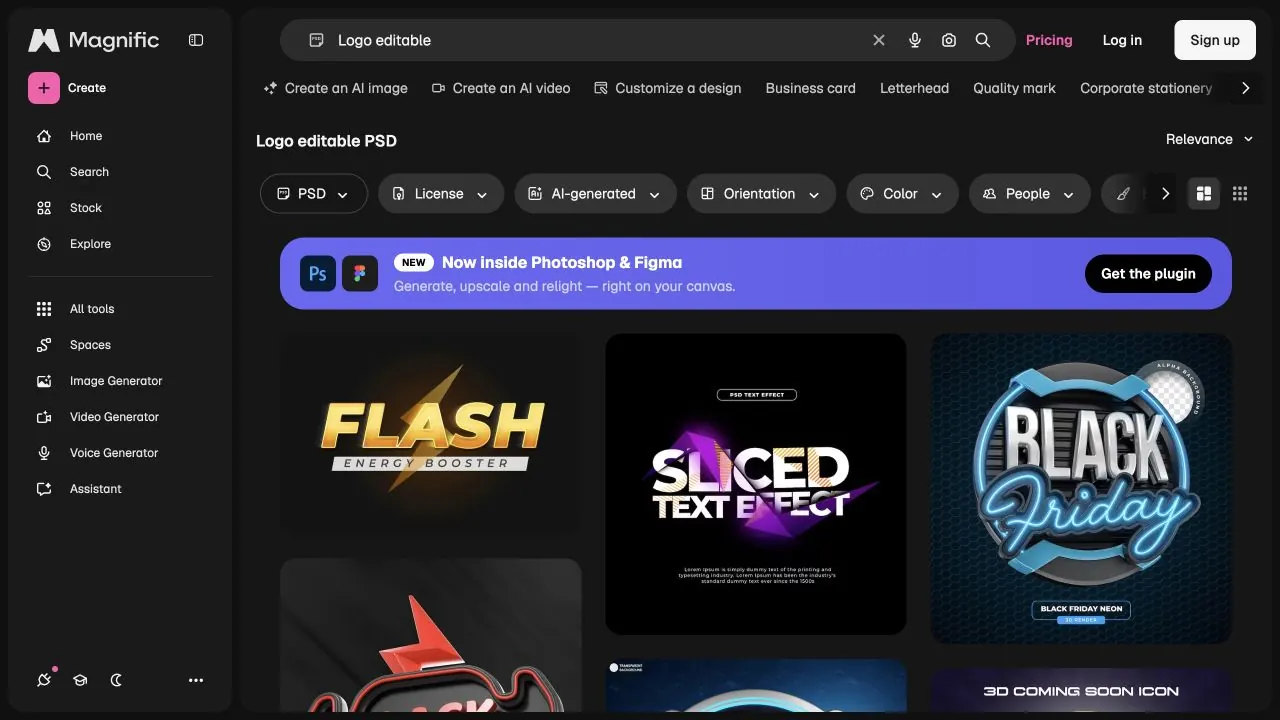Select the Business card suggestion

[x=811, y=88]
